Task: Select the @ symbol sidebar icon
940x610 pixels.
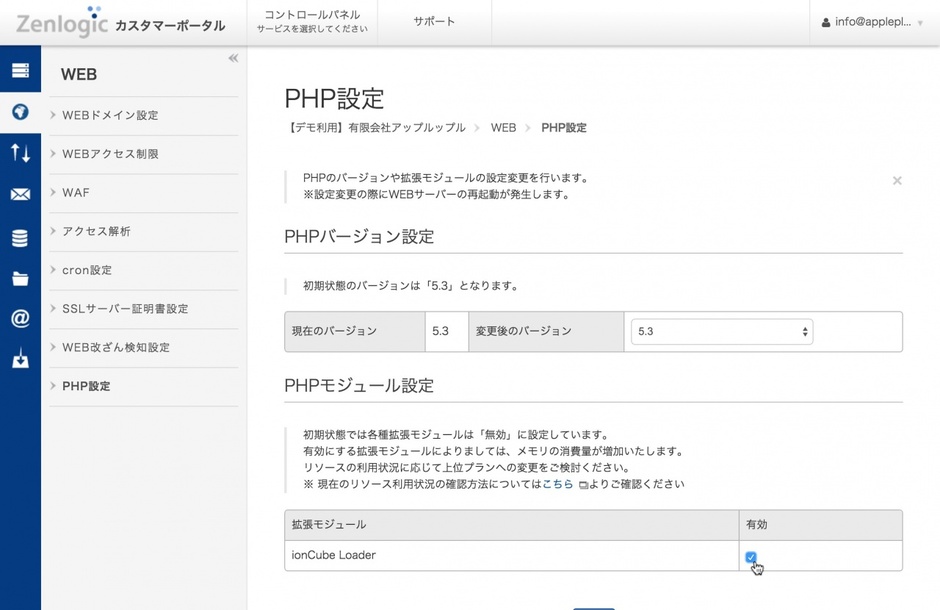Action: pos(20,319)
